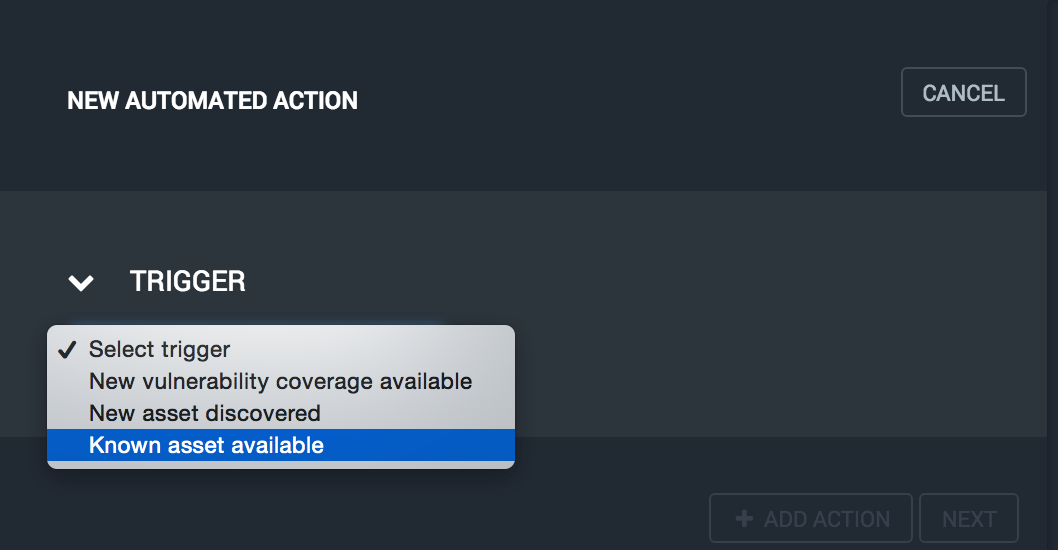Click the checked Select trigger entry
The width and height of the screenshot is (1058, 550).
[160, 350]
